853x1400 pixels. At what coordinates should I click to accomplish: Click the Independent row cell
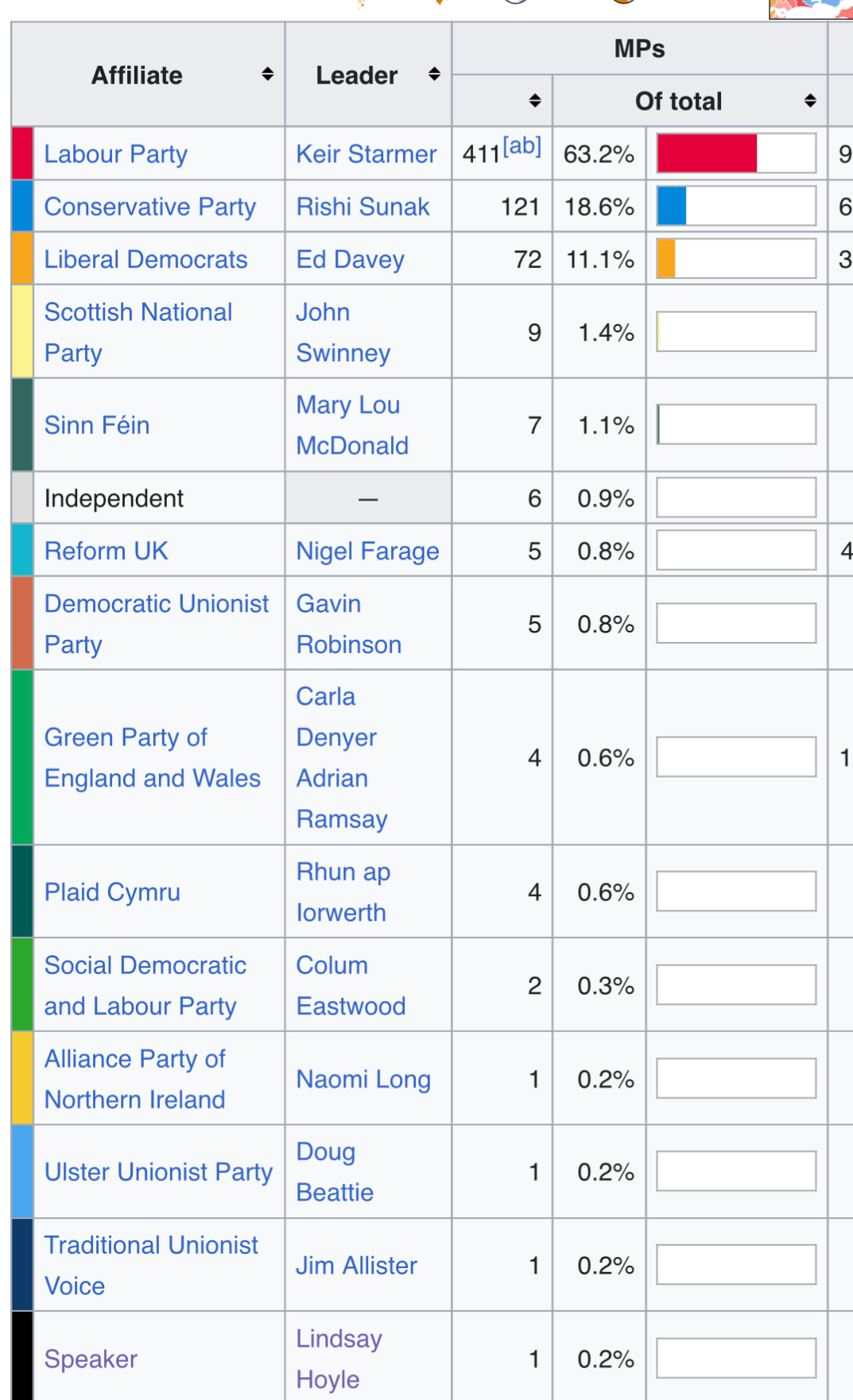(114, 499)
